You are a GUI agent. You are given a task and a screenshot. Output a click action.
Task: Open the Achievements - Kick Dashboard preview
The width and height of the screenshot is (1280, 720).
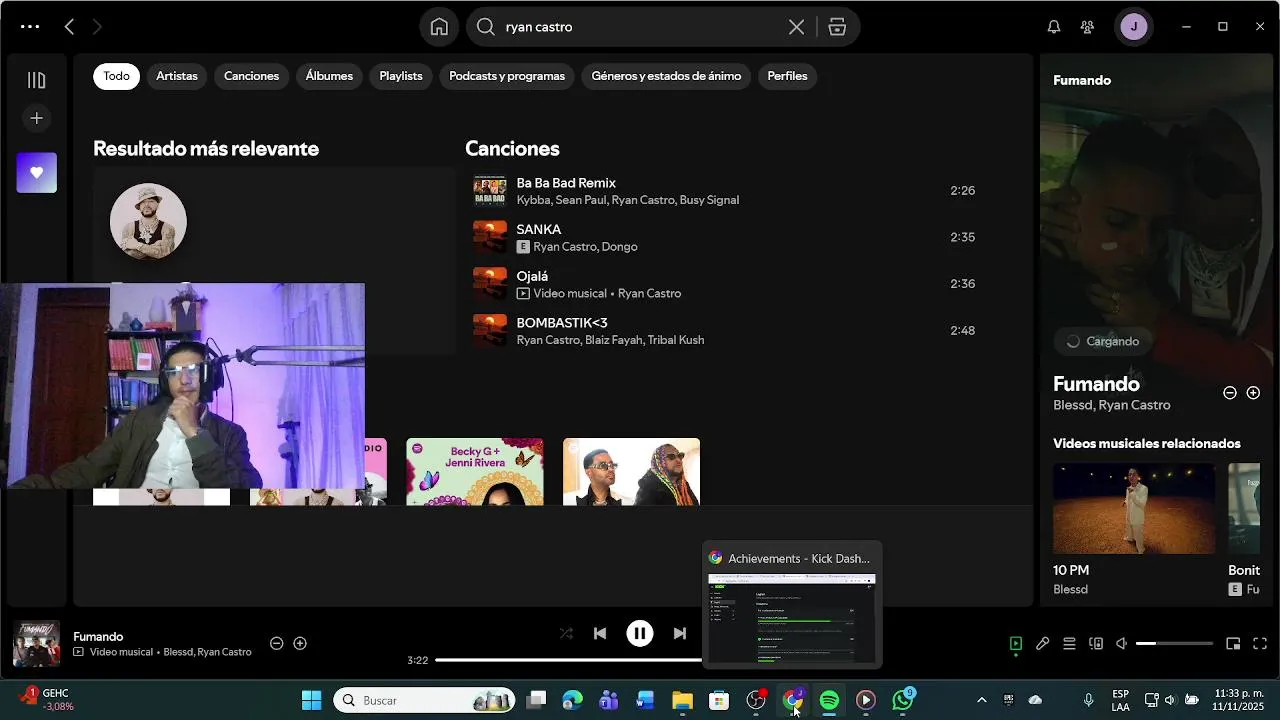(x=792, y=604)
